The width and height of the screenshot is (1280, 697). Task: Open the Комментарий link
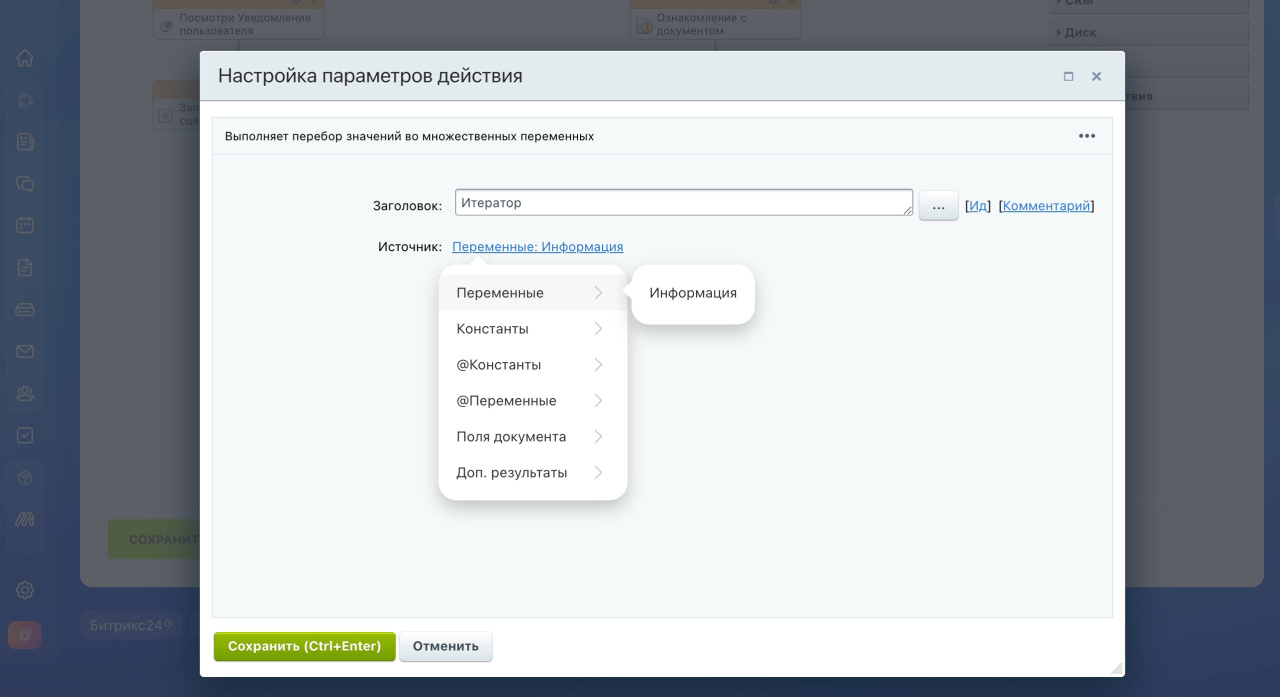click(x=1046, y=206)
